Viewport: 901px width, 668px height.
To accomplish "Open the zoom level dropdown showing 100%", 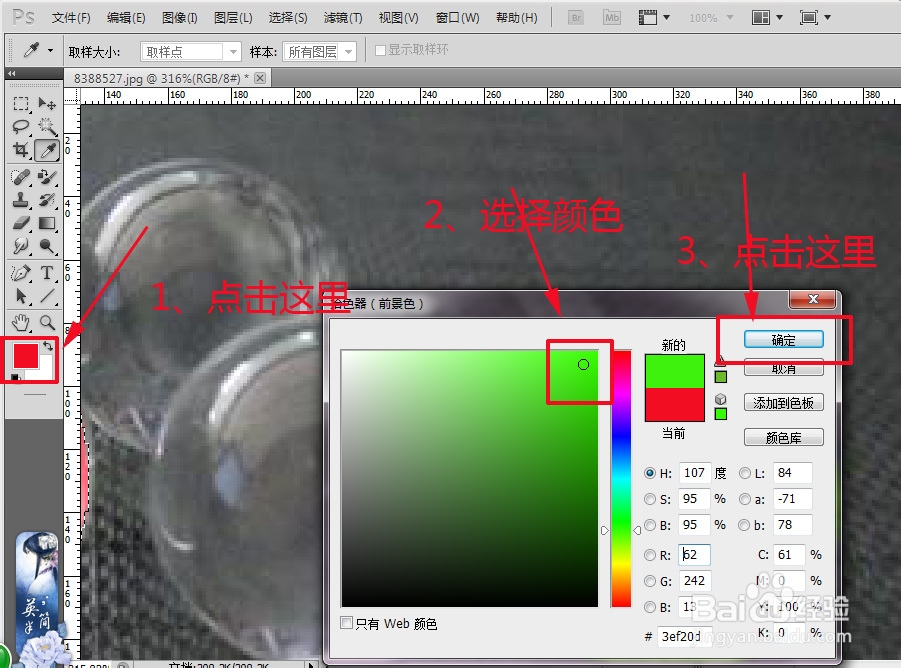I will (710, 17).
